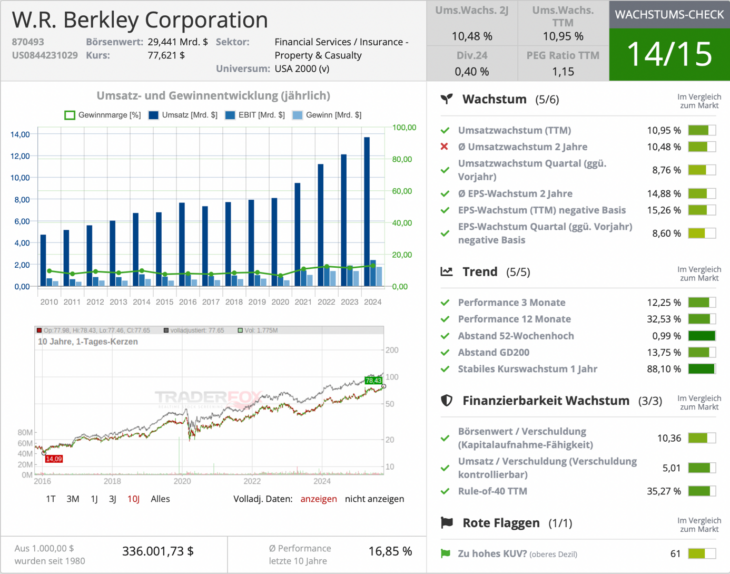Click checkmark next to Performance 3 Monate

tap(445, 302)
